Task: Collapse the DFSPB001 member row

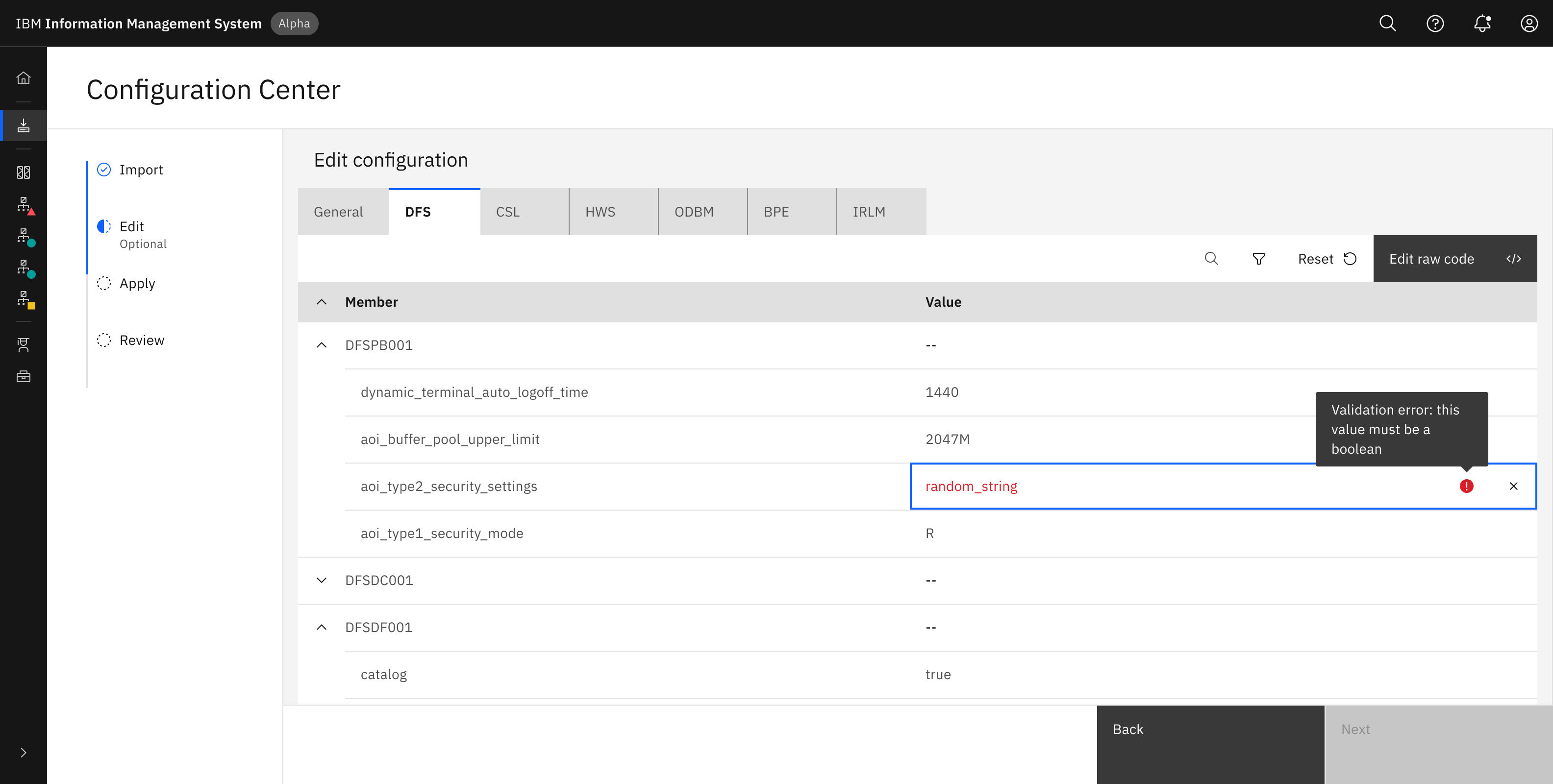Action: click(322, 345)
